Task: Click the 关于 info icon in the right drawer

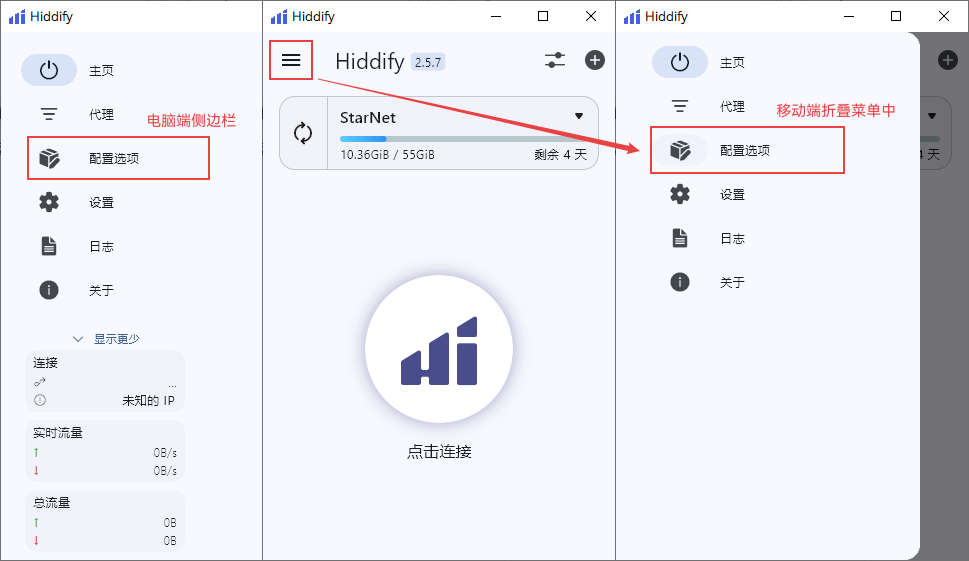Action: click(x=680, y=282)
